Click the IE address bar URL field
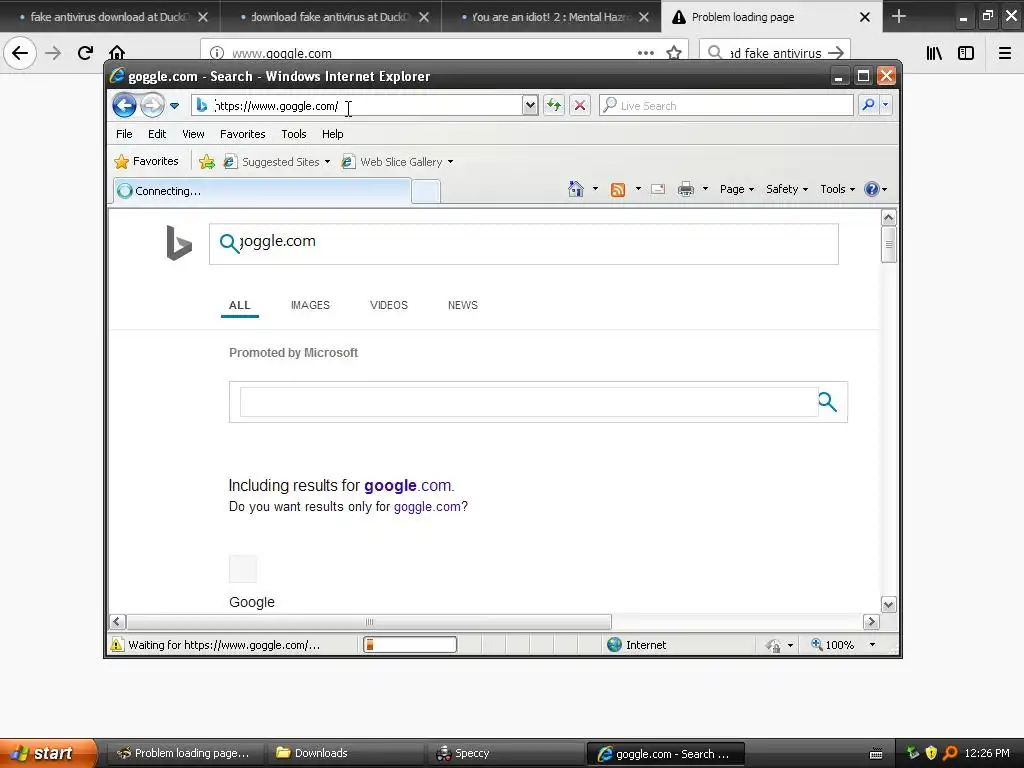 point(357,106)
